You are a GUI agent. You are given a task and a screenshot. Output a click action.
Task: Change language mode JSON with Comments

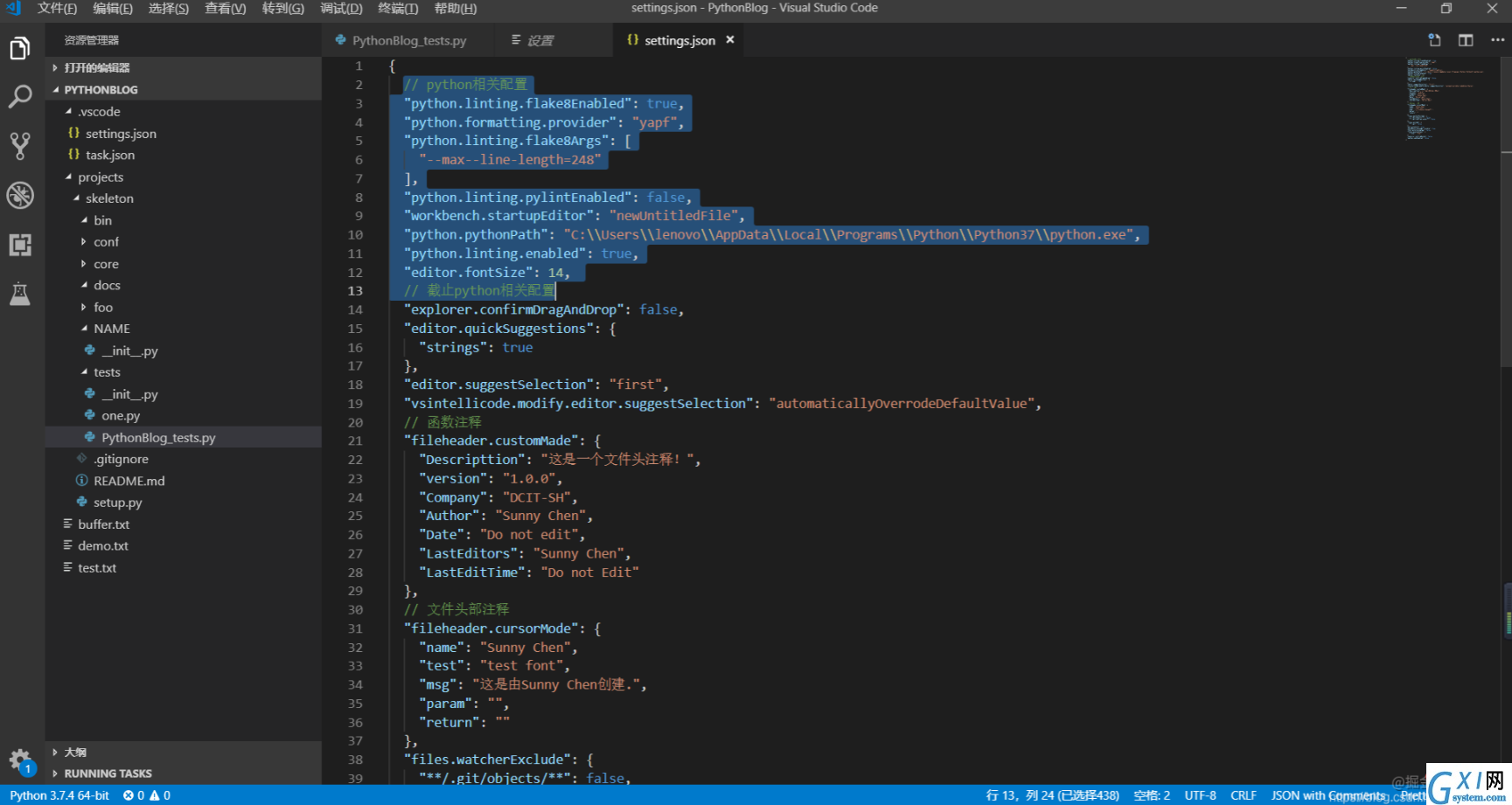point(1327,795)
